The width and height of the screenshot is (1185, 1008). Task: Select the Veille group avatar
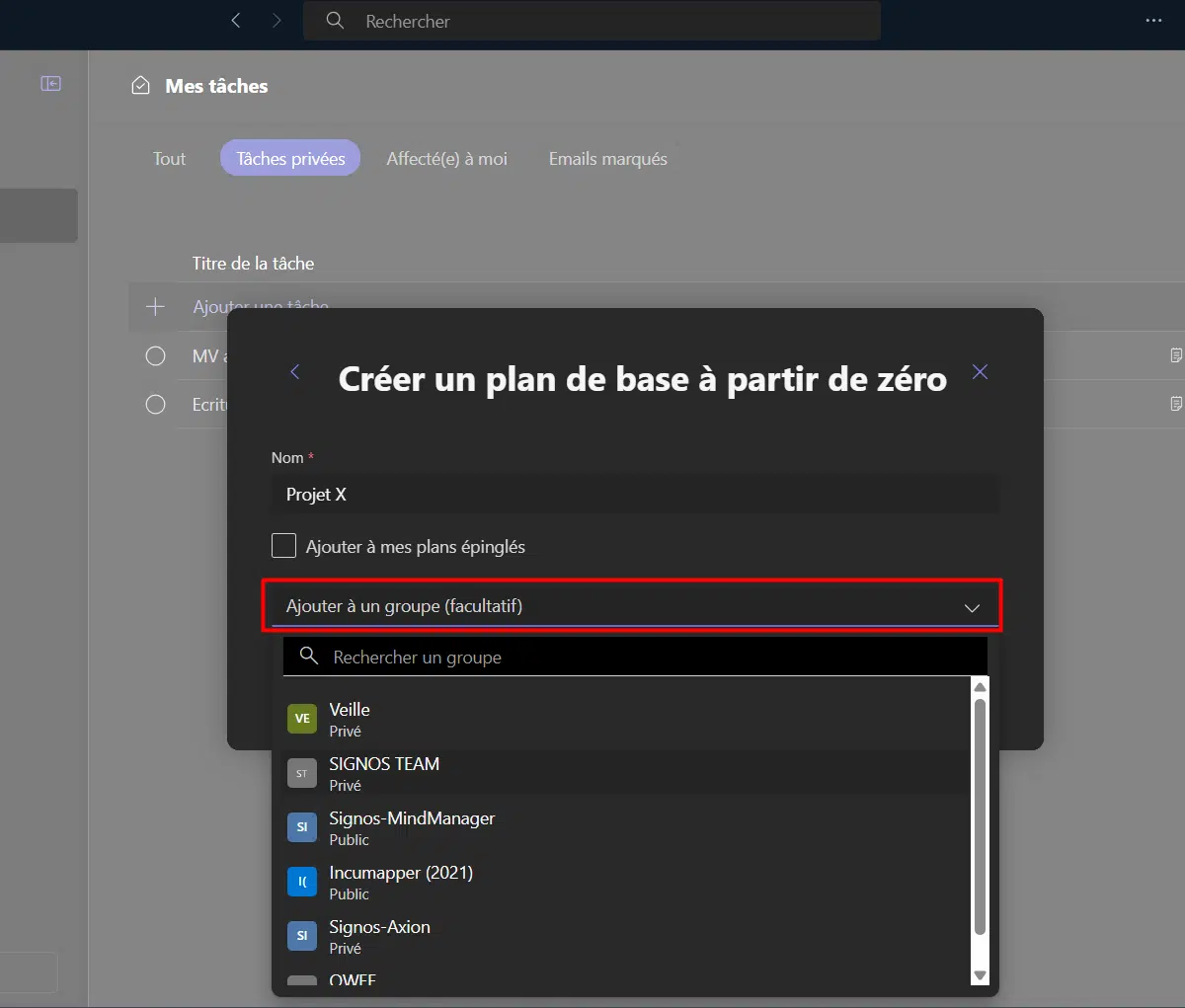(x=301, y=719)
